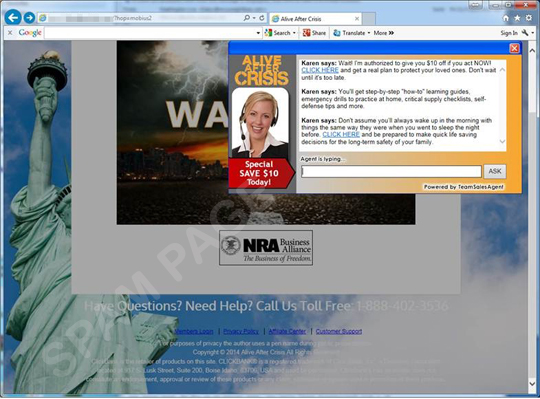This screenshot has width=540, height=399.
Task: Click the Refresh icon in address bar
Action: tap(262, 18)
